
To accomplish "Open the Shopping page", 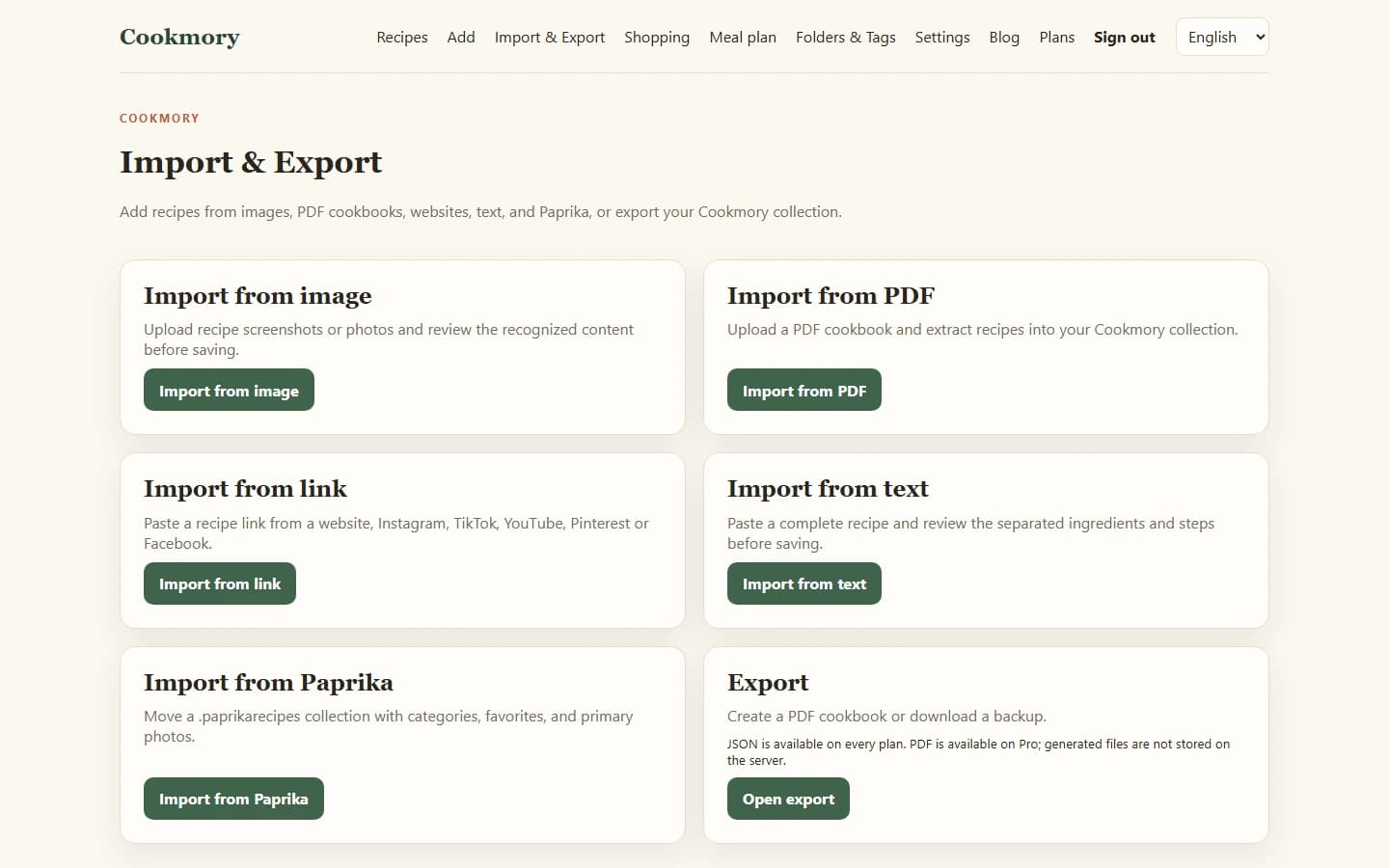I will tap(657, 37).
